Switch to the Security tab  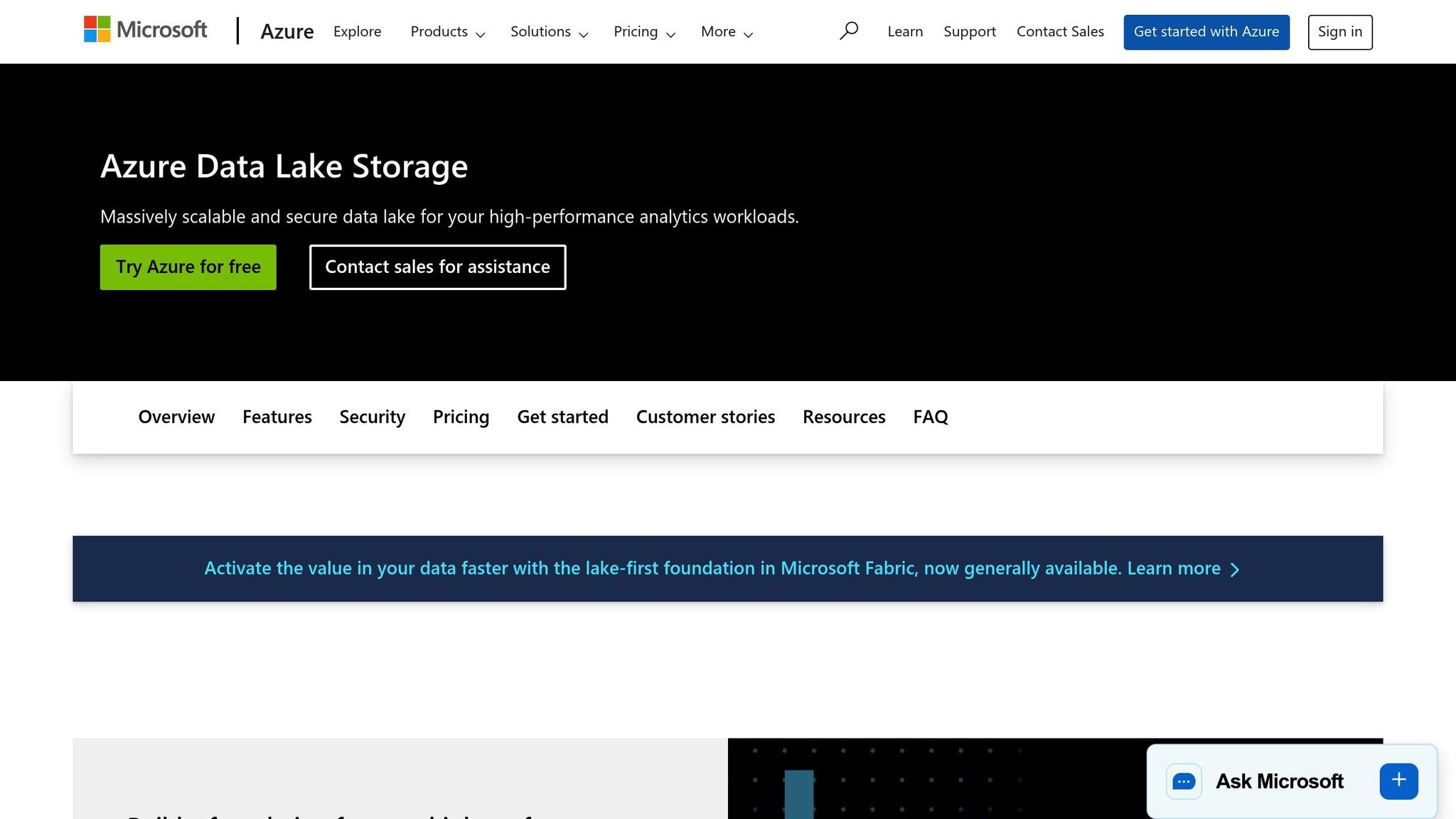tap(372, 417)
